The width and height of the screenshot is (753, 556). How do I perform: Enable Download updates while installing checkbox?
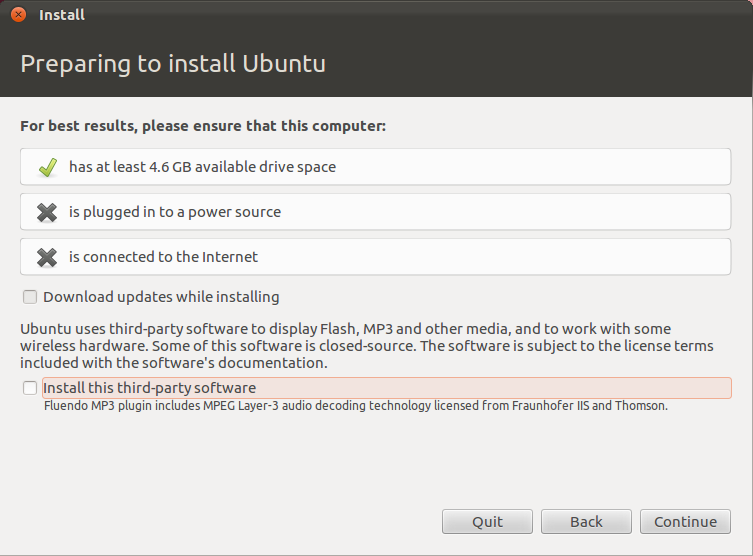[x=30, y=297]
